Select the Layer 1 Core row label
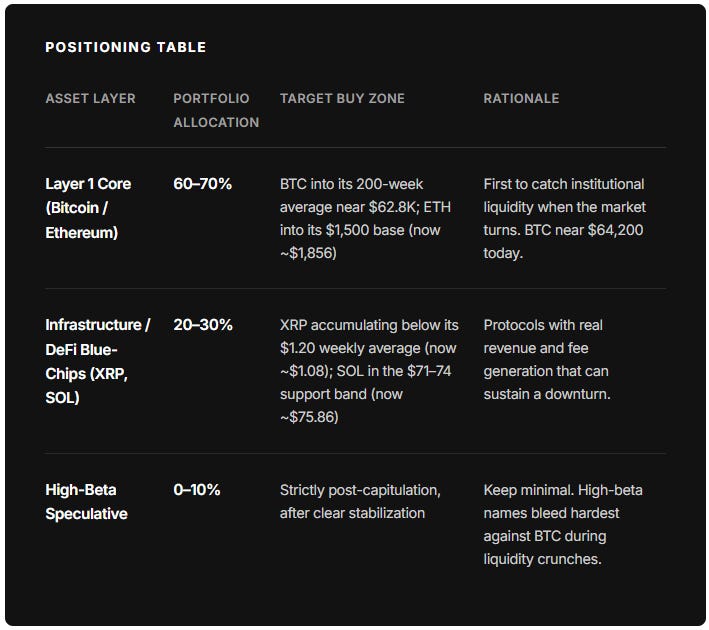 88,208
